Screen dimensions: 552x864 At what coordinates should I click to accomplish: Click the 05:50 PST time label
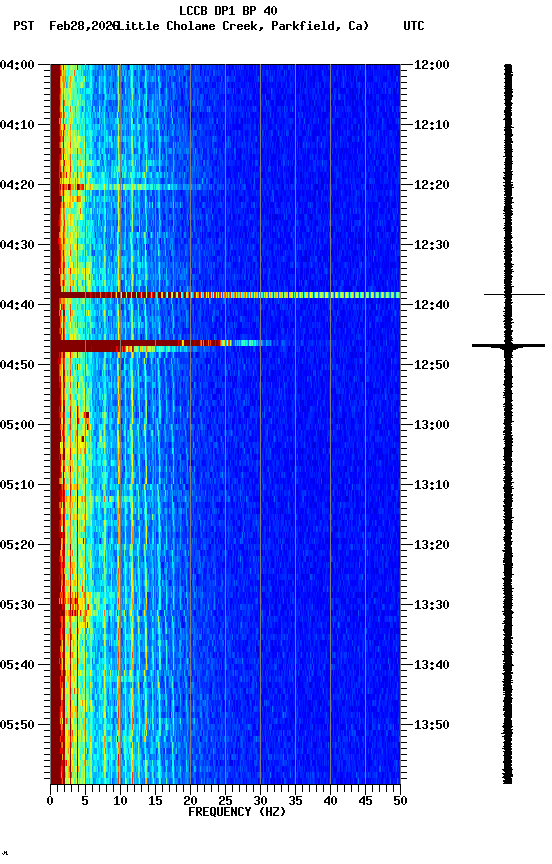click(x=17, y=725)
